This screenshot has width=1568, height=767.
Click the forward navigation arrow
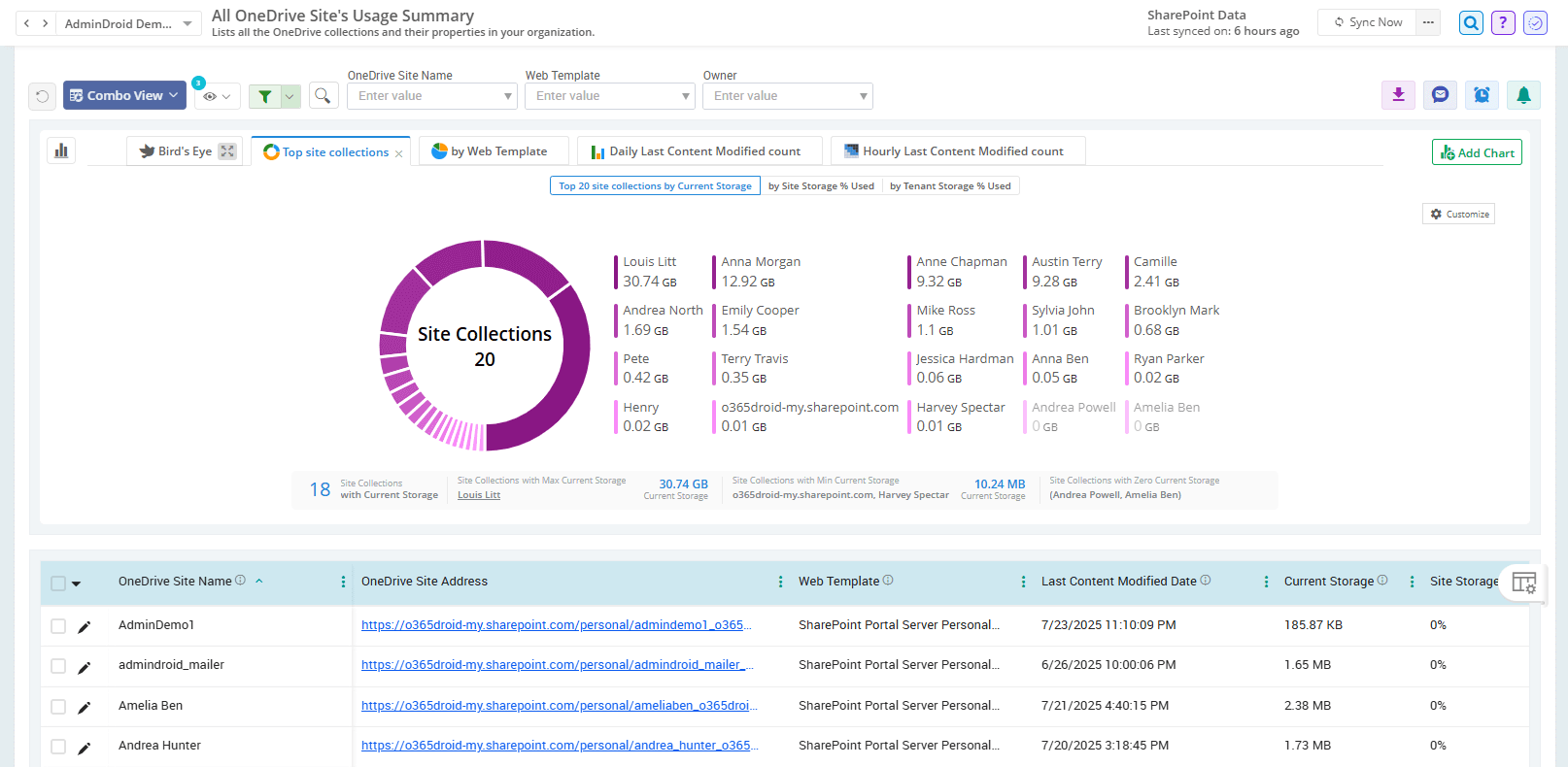45,23
